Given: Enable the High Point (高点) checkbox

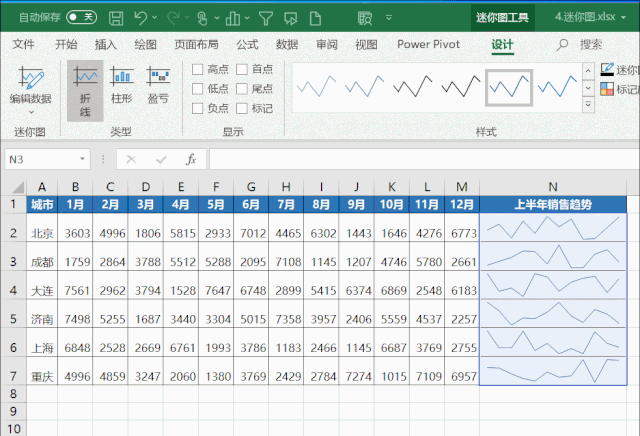Looking at the screenshot, I should (x=198, y=69).
